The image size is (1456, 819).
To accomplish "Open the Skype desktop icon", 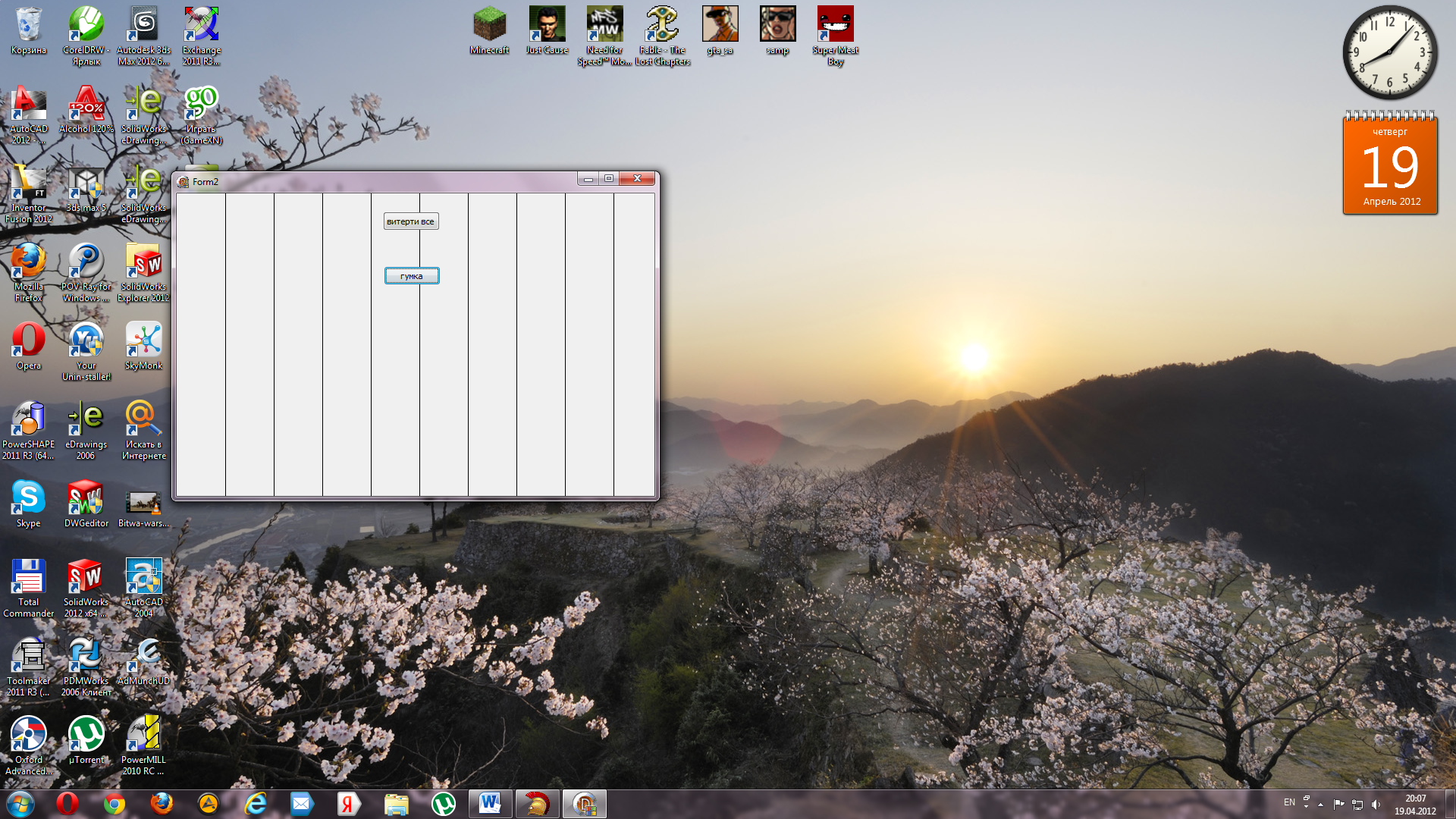I will click(x=28, y=502).
